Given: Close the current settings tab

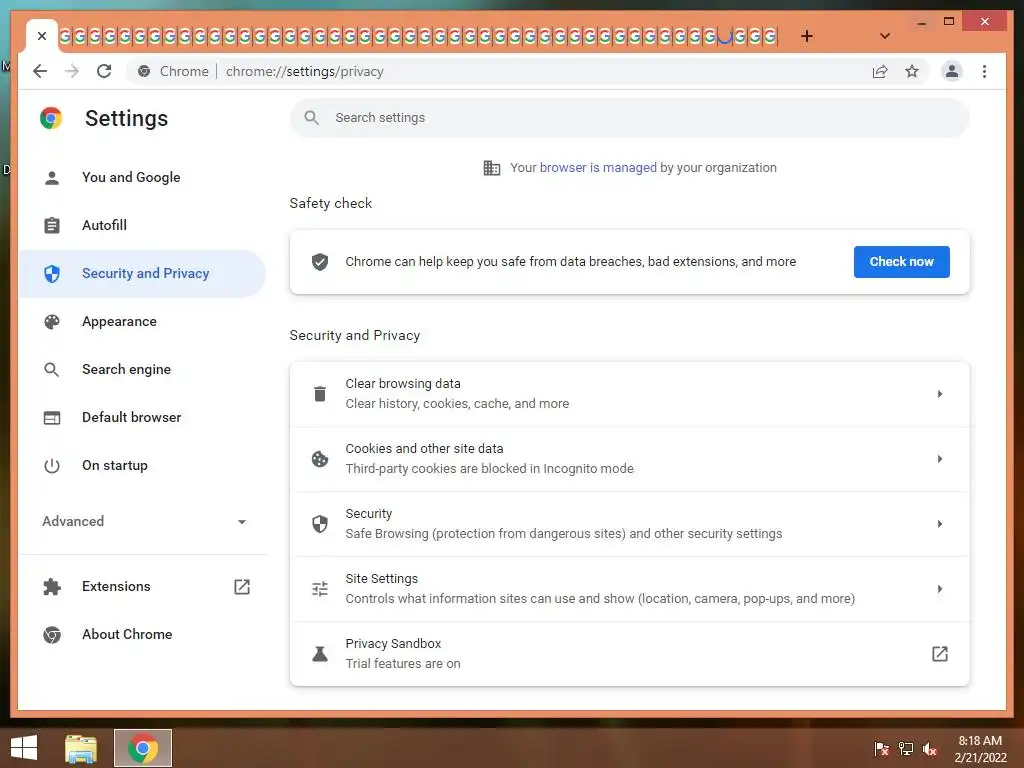Looking at the screenshot, I should [x=42, y=36].
